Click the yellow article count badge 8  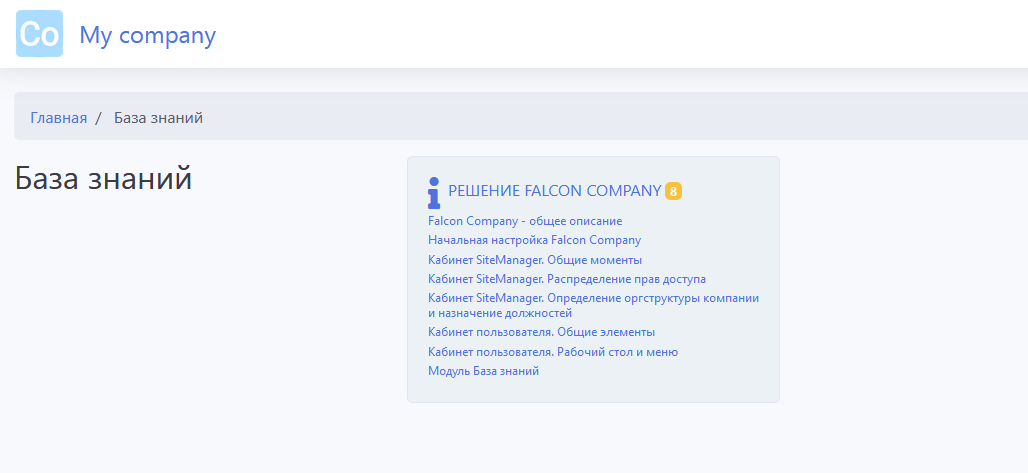673,191
